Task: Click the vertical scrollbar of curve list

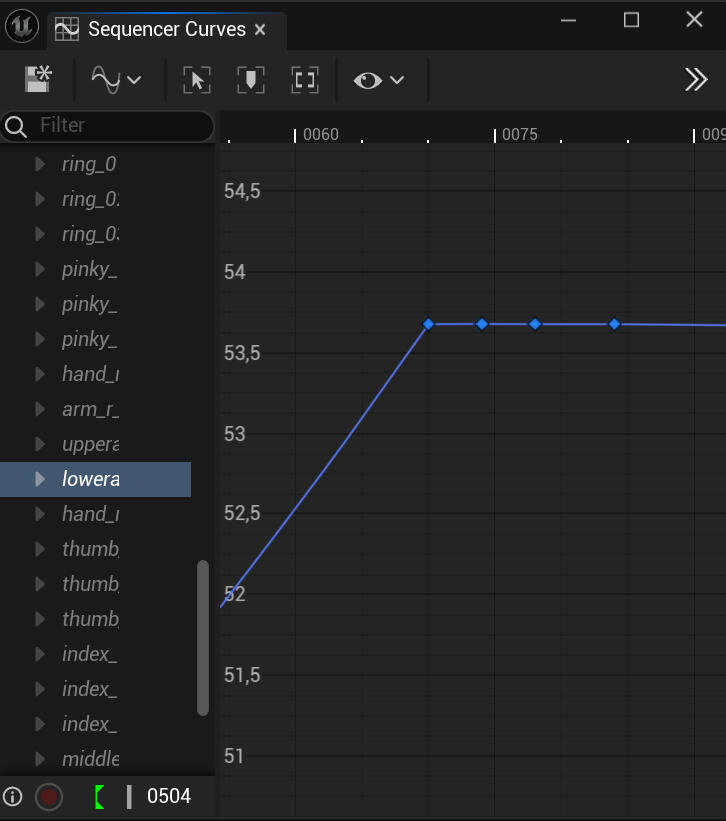Action: 203,638
